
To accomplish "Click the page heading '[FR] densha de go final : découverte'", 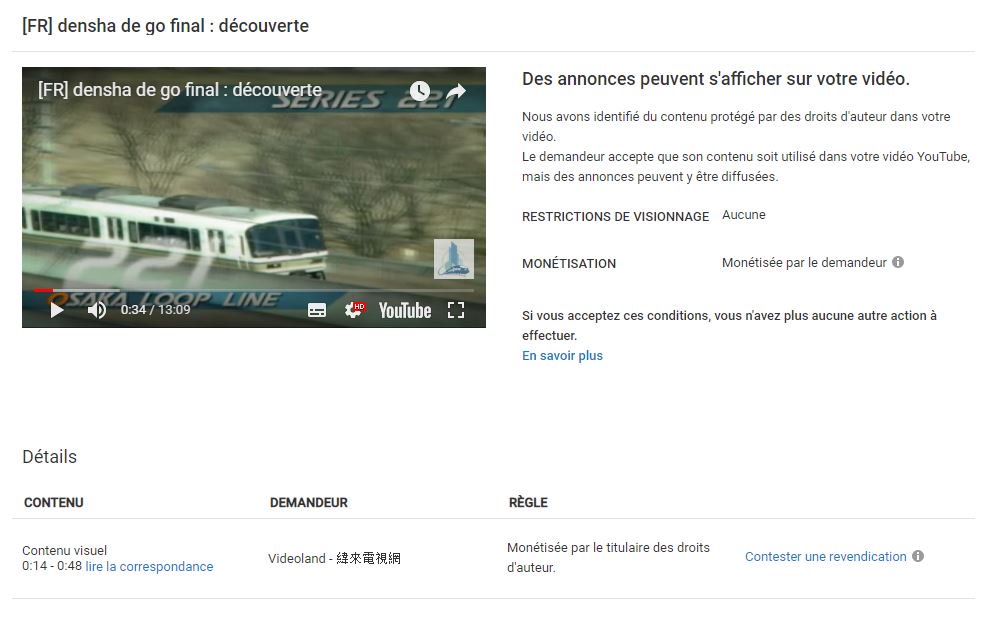I will coord(165,26).
